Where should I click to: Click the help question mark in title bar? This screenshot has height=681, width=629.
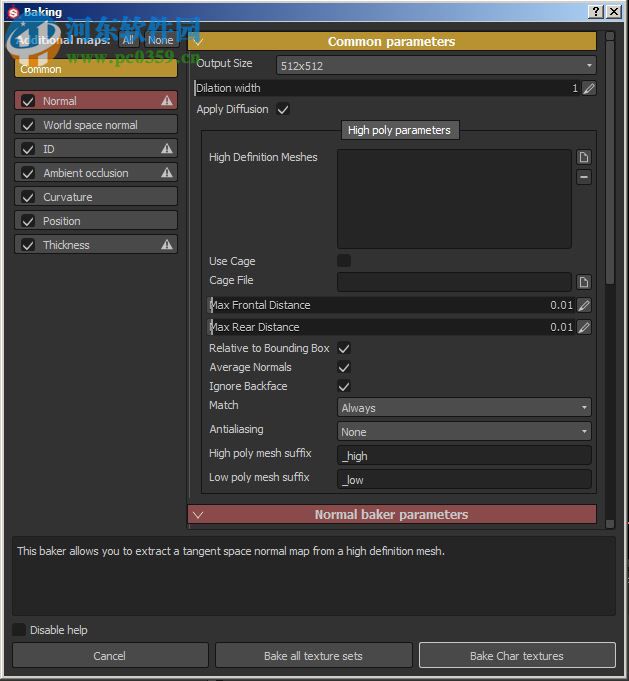point(596,11)
